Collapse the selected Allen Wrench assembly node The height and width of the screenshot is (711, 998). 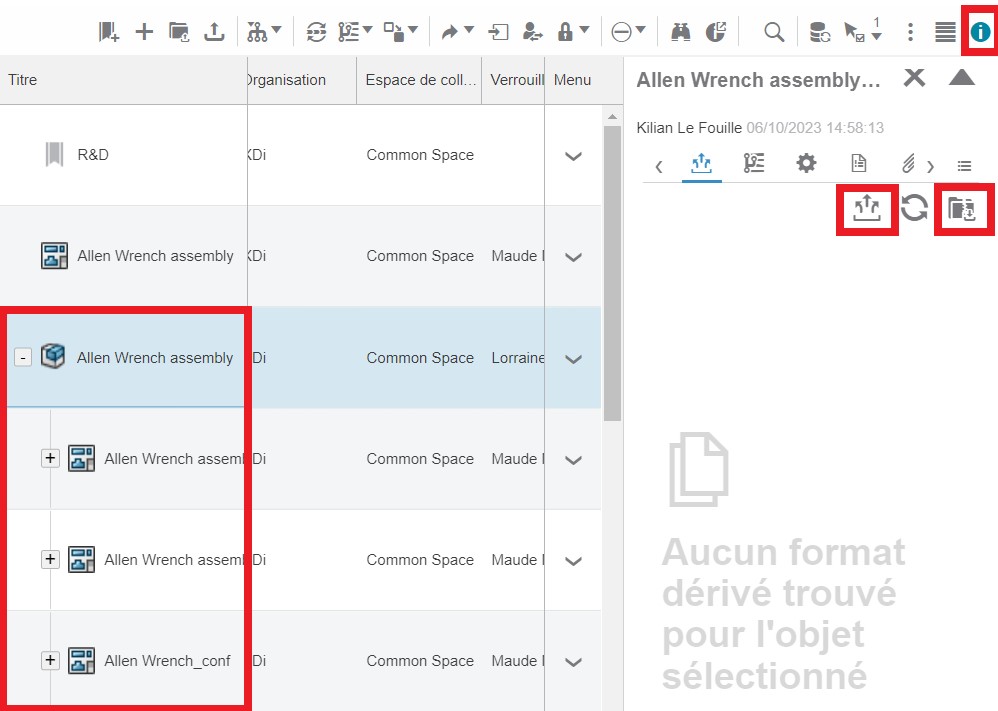coord(23,358)
